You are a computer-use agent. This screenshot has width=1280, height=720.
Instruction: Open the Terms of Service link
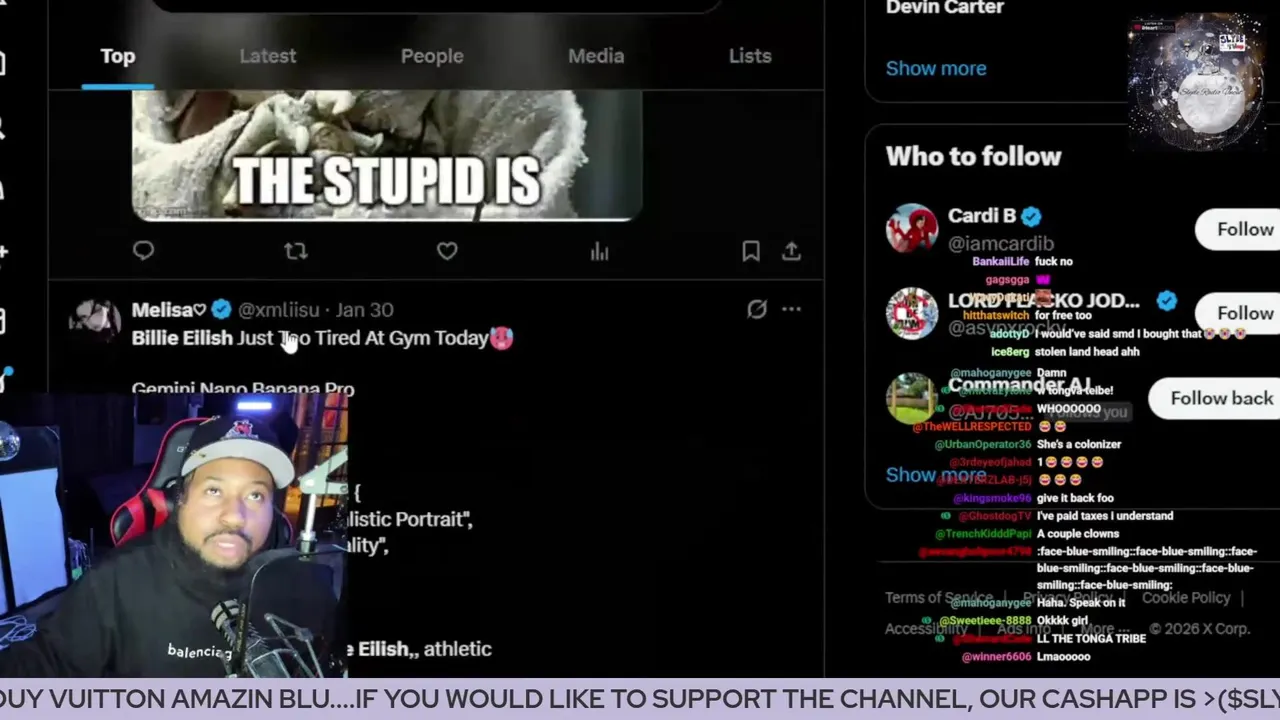939,597
